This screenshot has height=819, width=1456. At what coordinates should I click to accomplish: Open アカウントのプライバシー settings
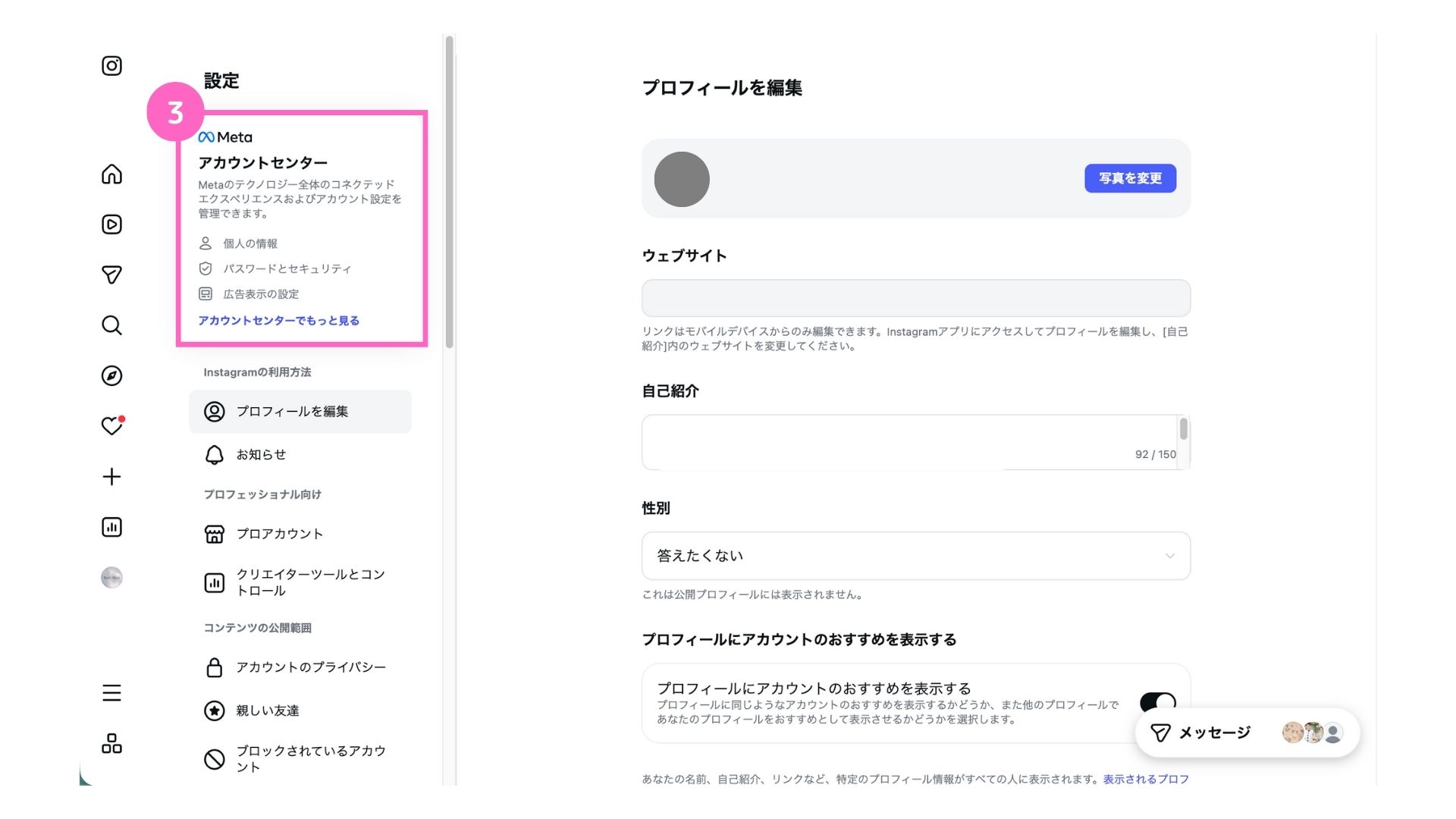click(x=310, y=667)
